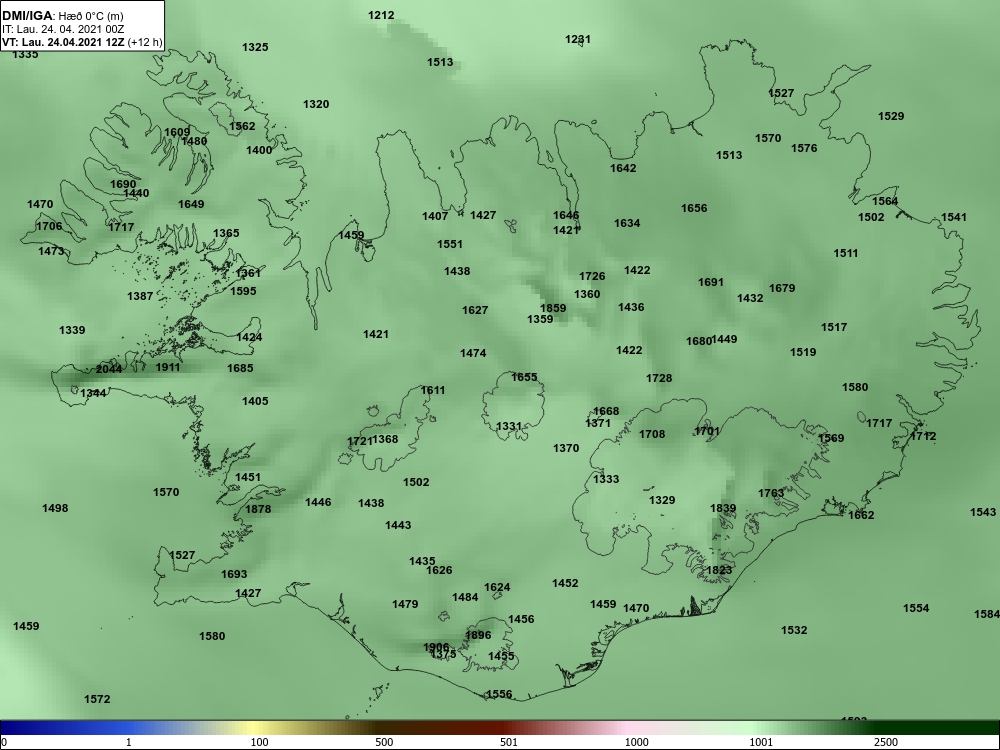The width and height of the screenshot is (1000, 750).
Task: Select the 1649 value
Action: [x=191, y=204]
